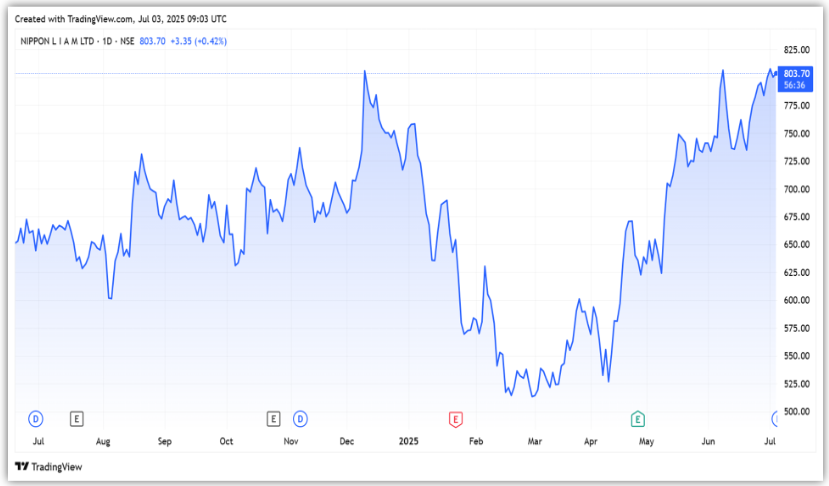Click the 825.00 level on price axis
This screenshot has width=829, height=486.
(796, 50)
